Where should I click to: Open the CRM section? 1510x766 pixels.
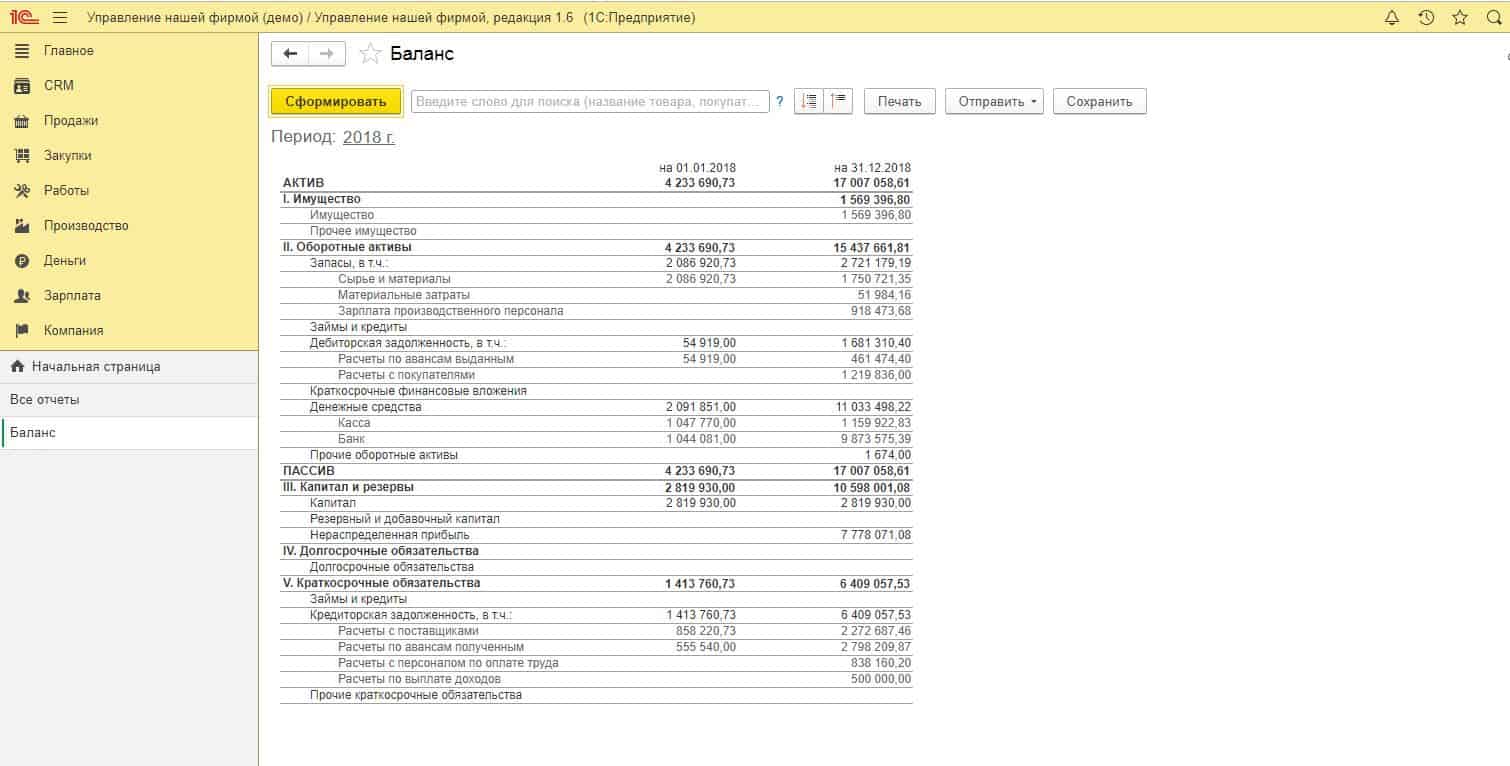click(59, 86)
